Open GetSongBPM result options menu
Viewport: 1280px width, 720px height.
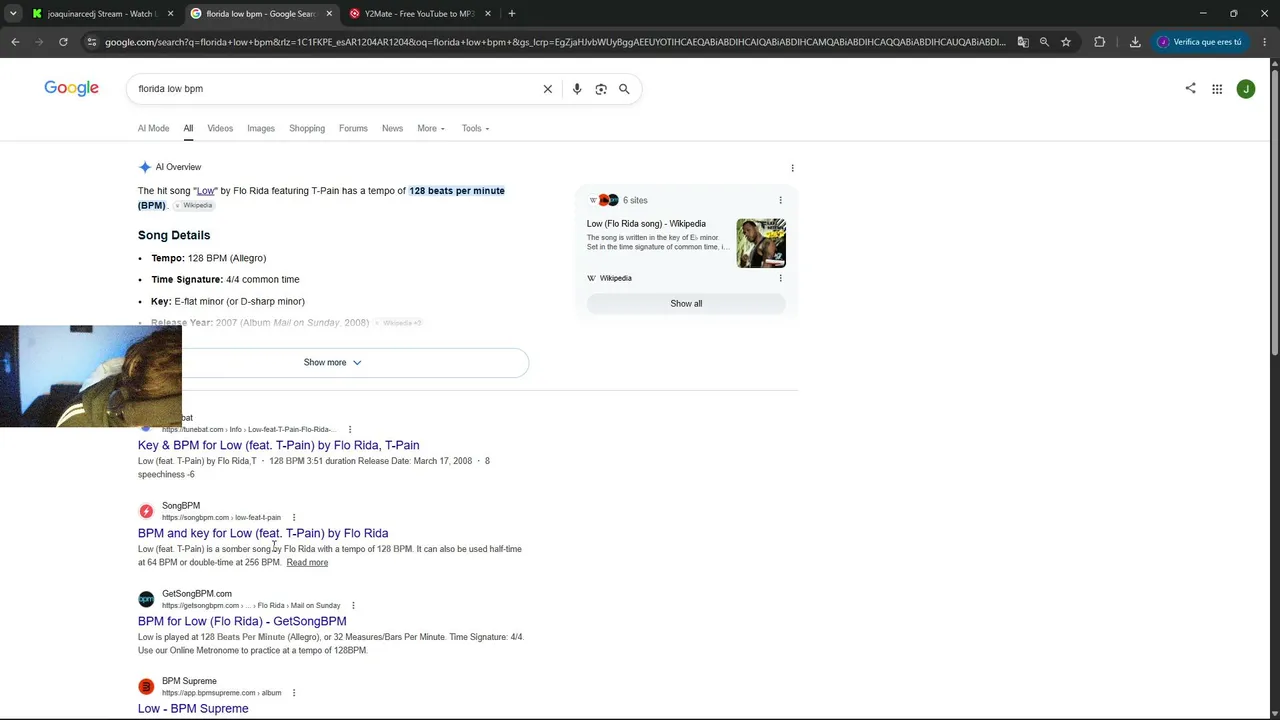tap(353, 606)
